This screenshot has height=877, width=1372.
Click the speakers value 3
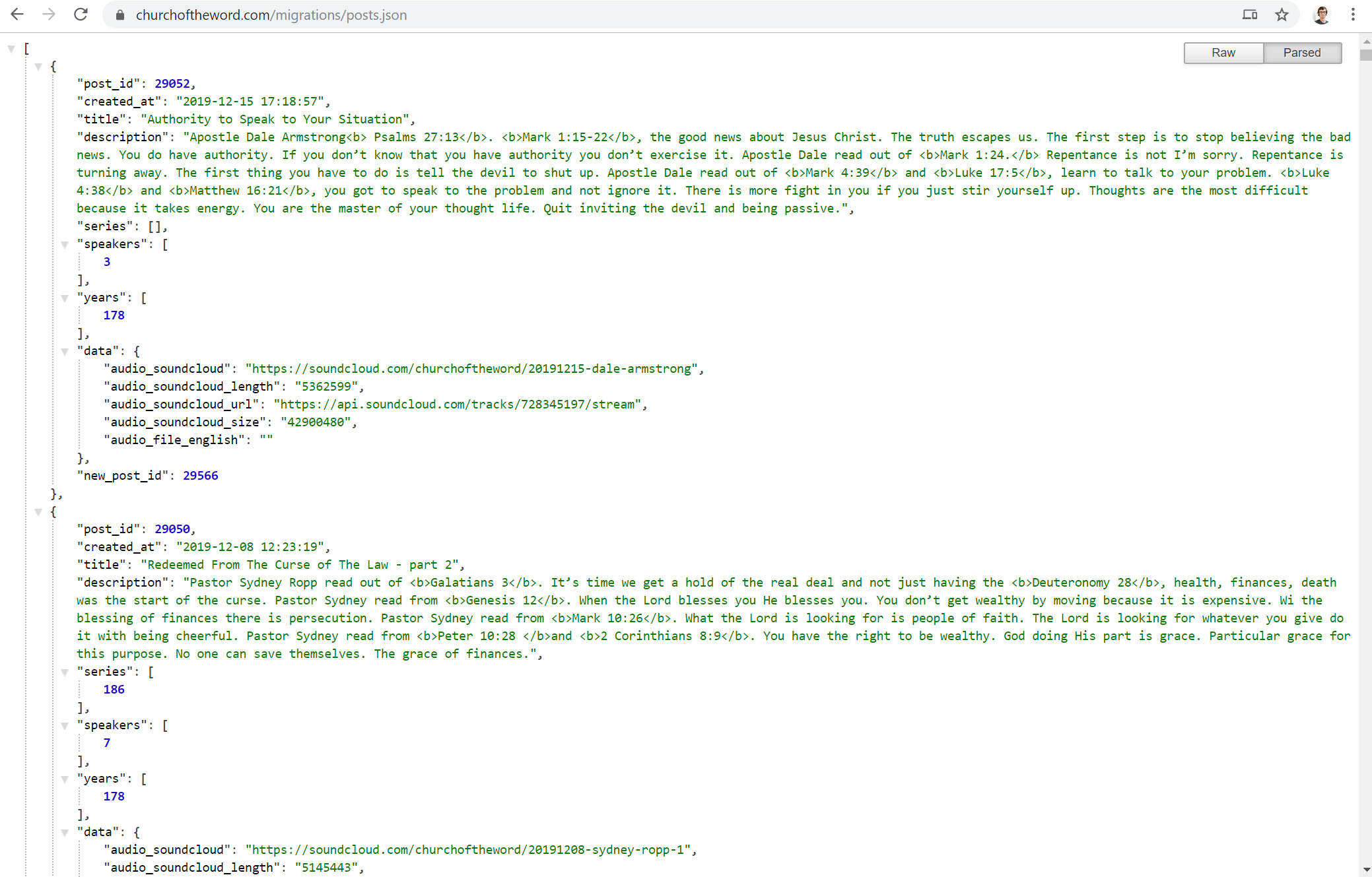107,262
